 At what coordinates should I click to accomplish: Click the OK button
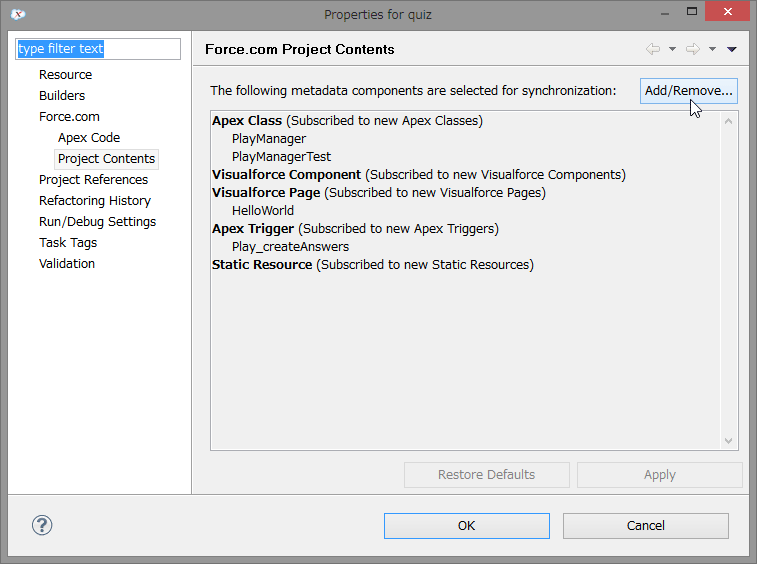click(467, 526)
